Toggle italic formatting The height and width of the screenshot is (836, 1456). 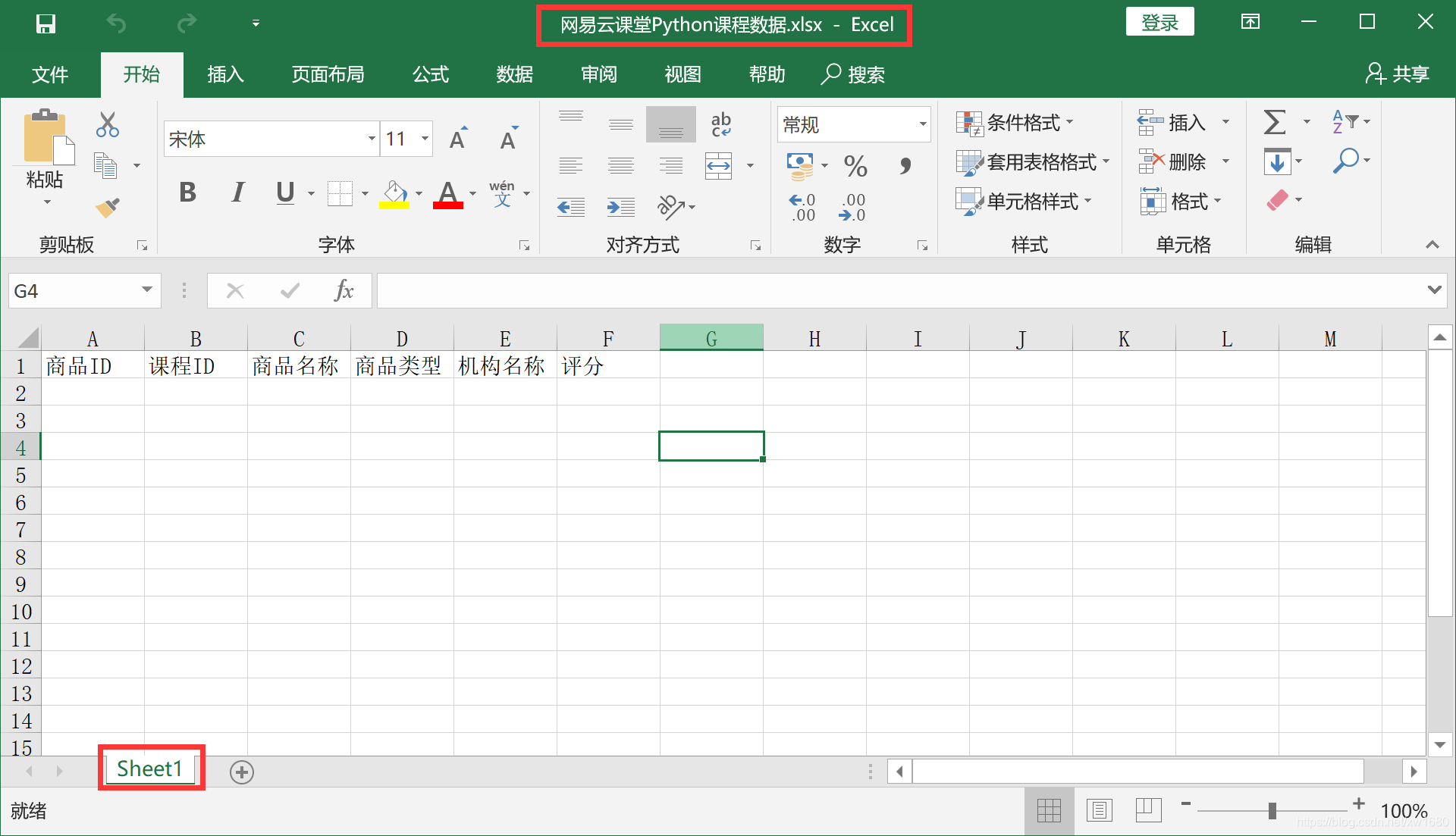tap(237, 193)
